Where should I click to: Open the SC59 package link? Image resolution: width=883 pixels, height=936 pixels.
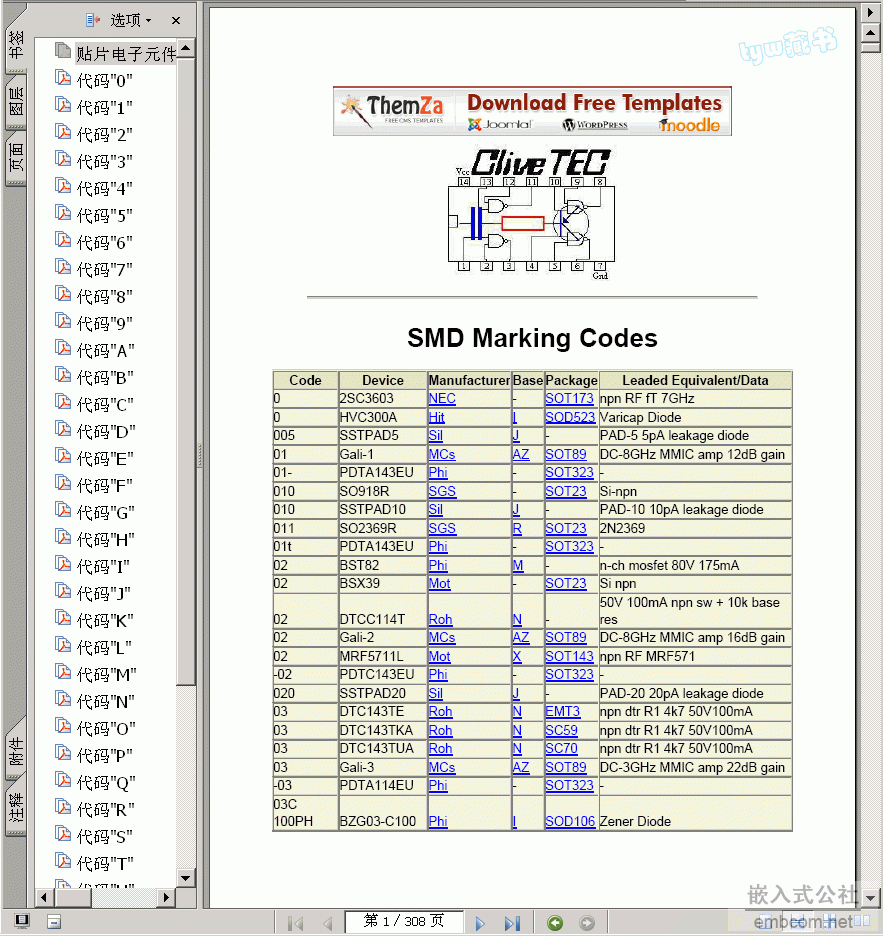point(561,730)
